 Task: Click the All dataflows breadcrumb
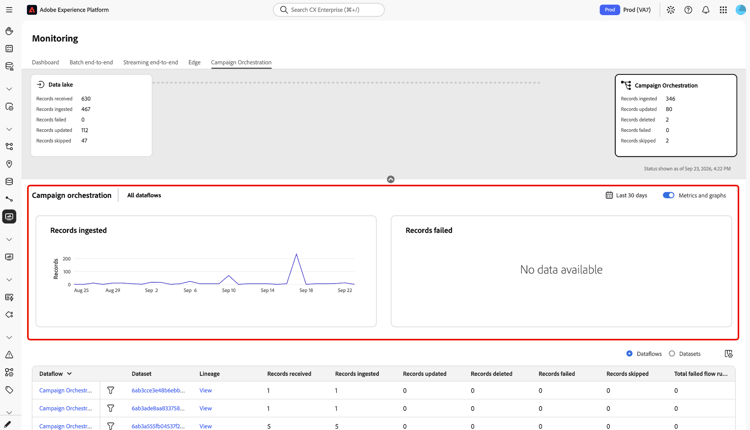click(144, 195)
